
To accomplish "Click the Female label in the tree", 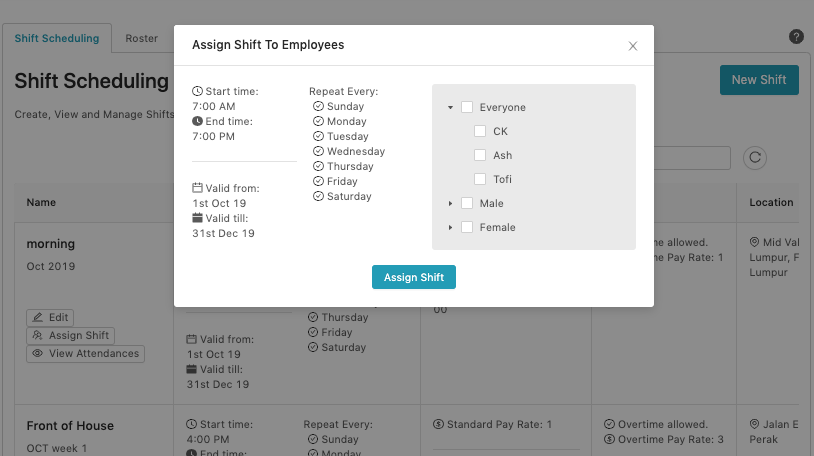I will tap(497, 227).
